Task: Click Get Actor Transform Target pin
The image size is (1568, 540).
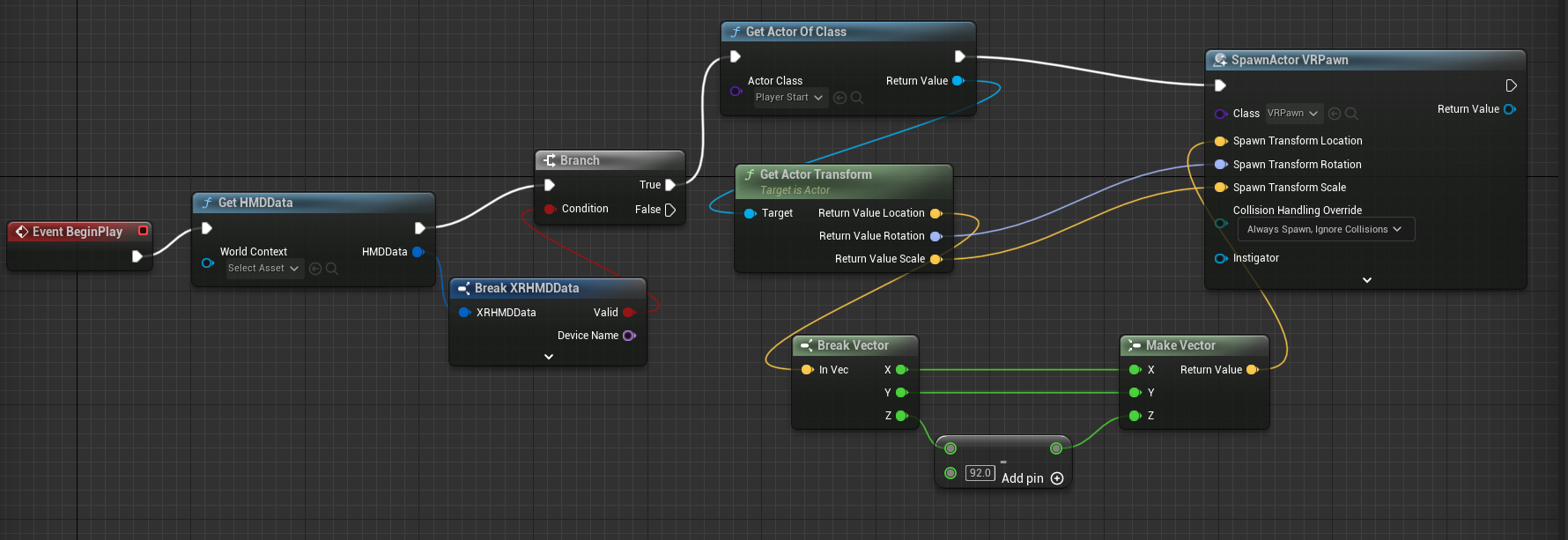Action: (750, 213)
